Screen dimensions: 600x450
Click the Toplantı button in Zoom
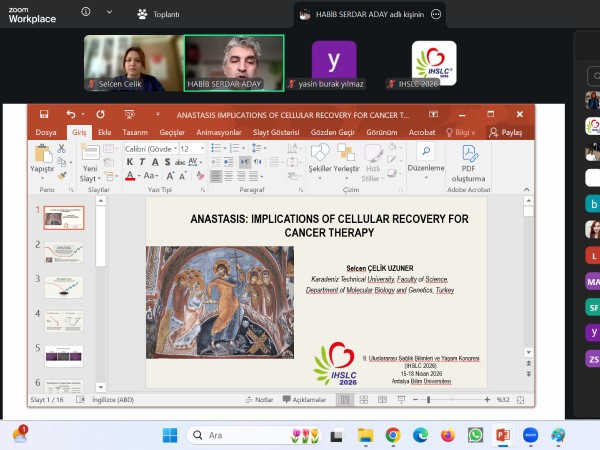pos(158,14)
